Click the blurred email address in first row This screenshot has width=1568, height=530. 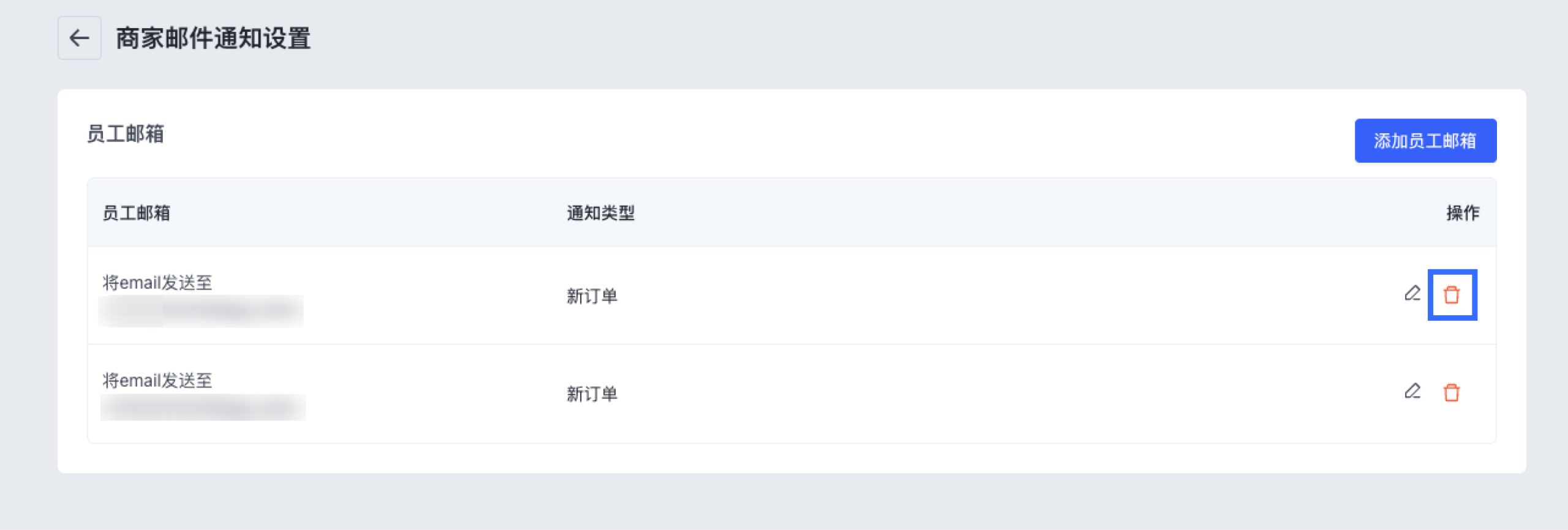point(201,311)
